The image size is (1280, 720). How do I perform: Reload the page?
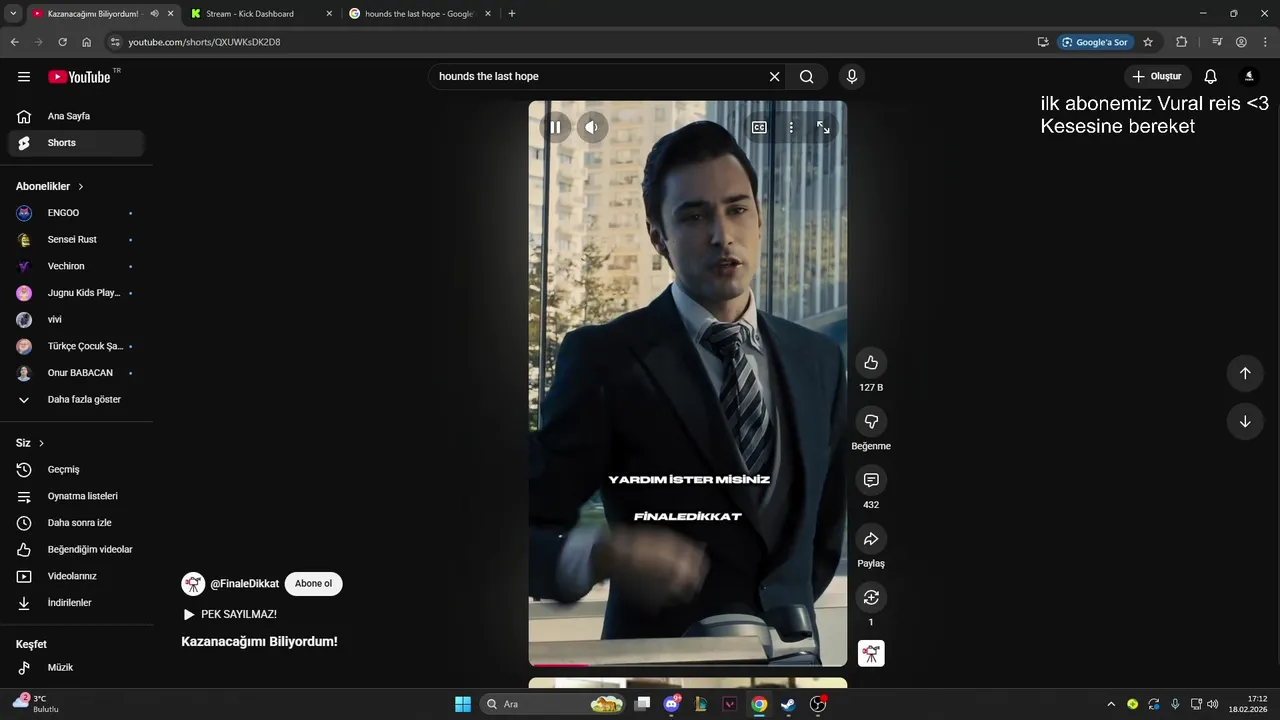(x=62, y=42)
